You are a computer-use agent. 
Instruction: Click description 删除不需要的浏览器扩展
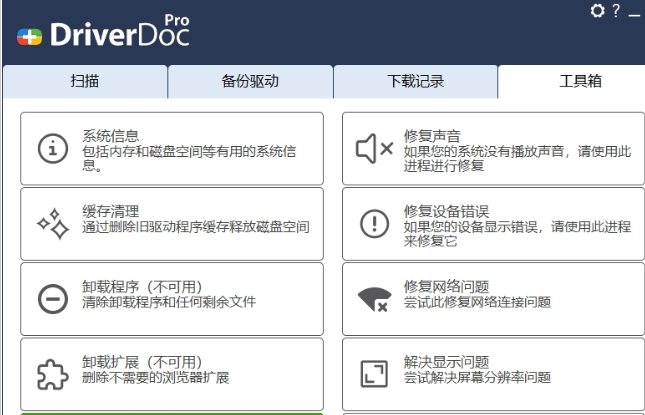(155, 378)
